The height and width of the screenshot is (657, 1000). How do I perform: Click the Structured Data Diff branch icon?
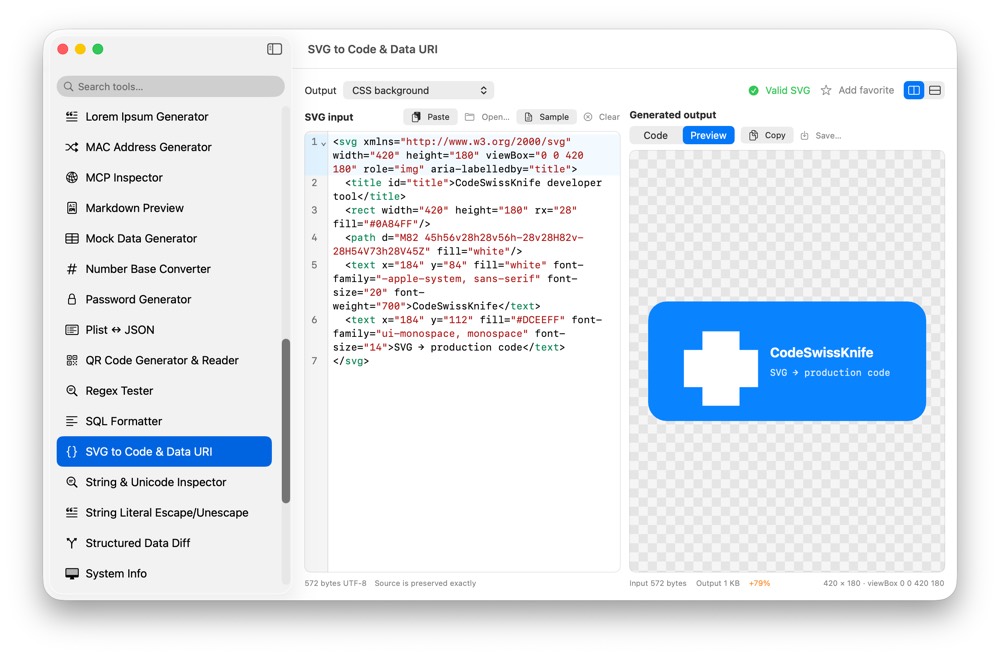(72, 543)
